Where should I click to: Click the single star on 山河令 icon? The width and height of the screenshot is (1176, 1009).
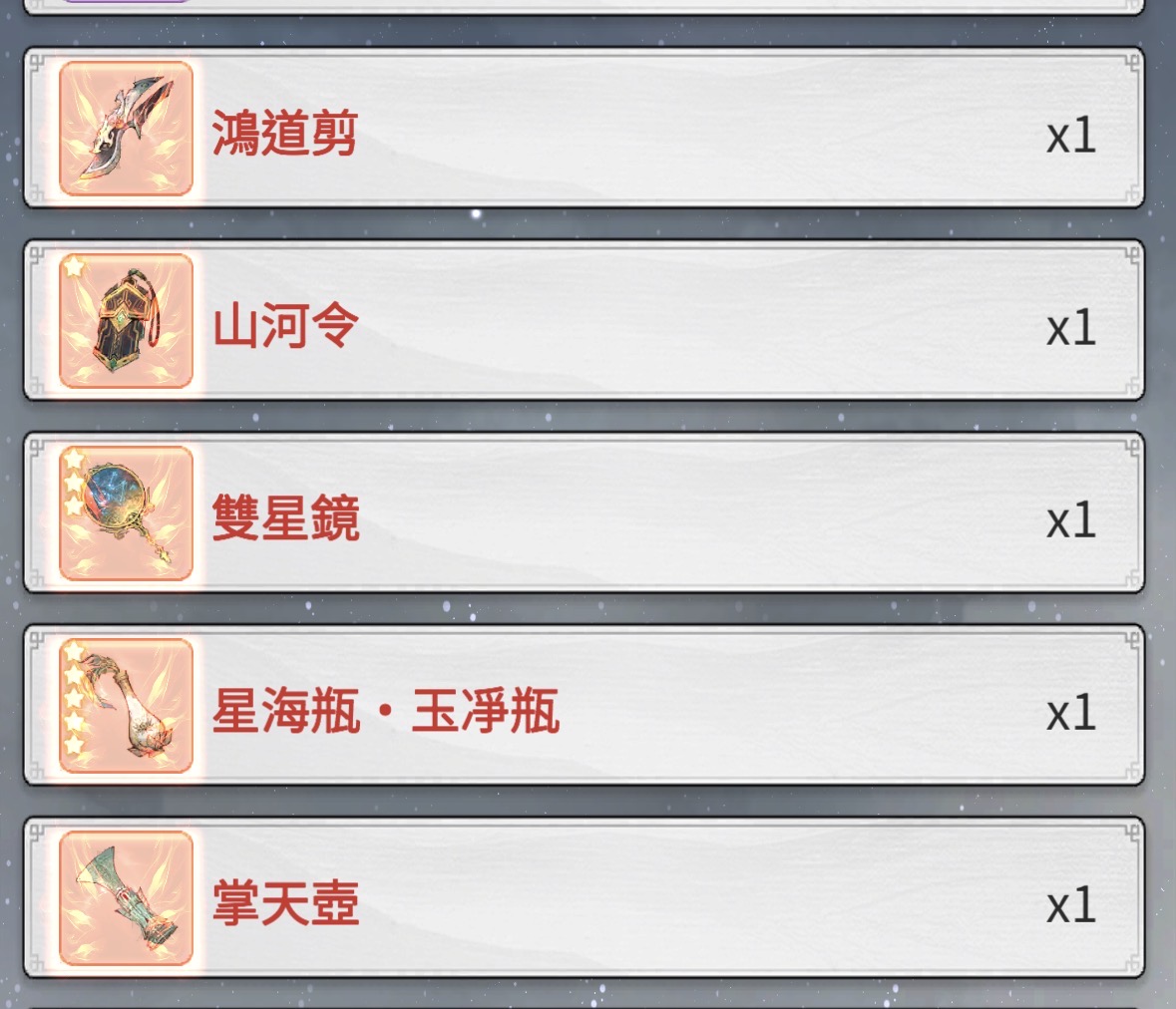pos(74,266)
